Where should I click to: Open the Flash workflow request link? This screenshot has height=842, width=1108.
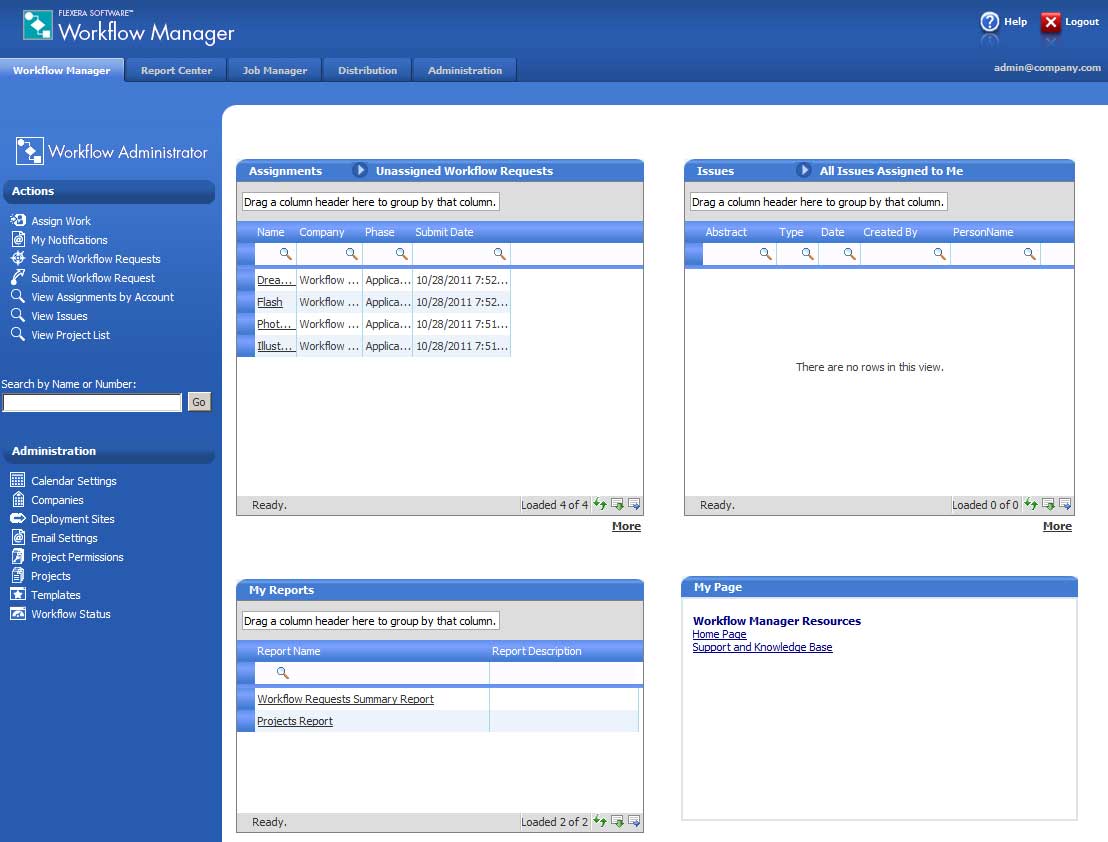click(270, 302)
